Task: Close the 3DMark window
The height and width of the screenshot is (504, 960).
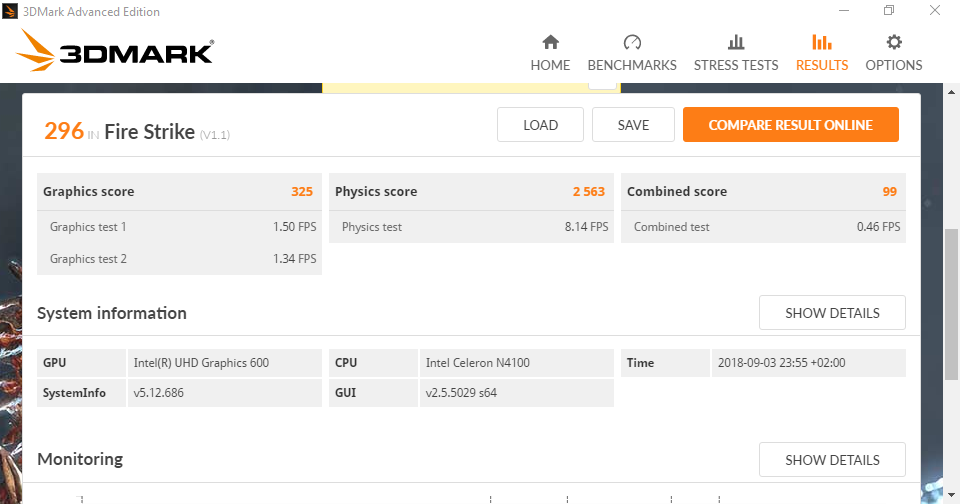Action: (x=935, y=10)
